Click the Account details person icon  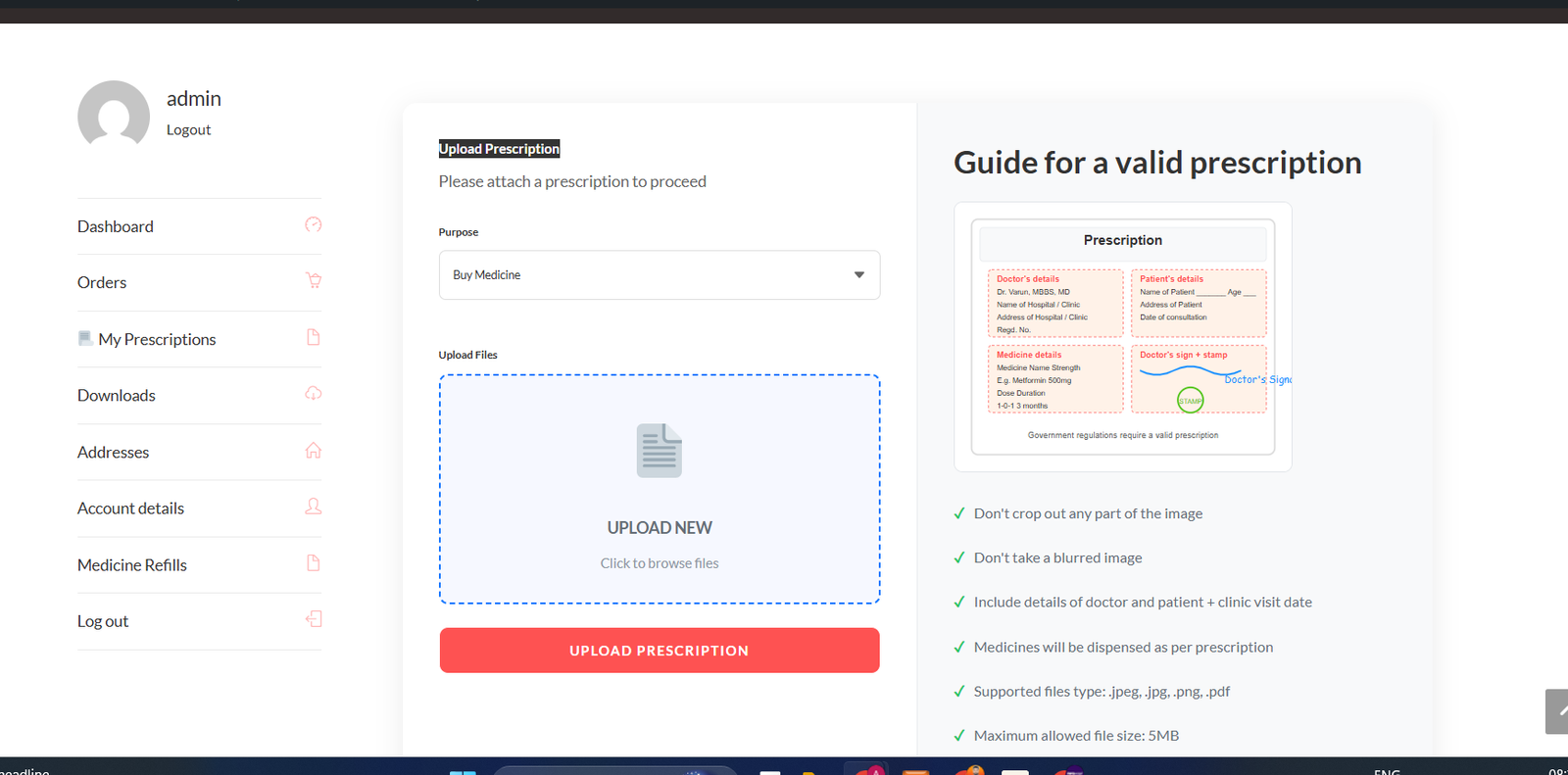(314, 507)
